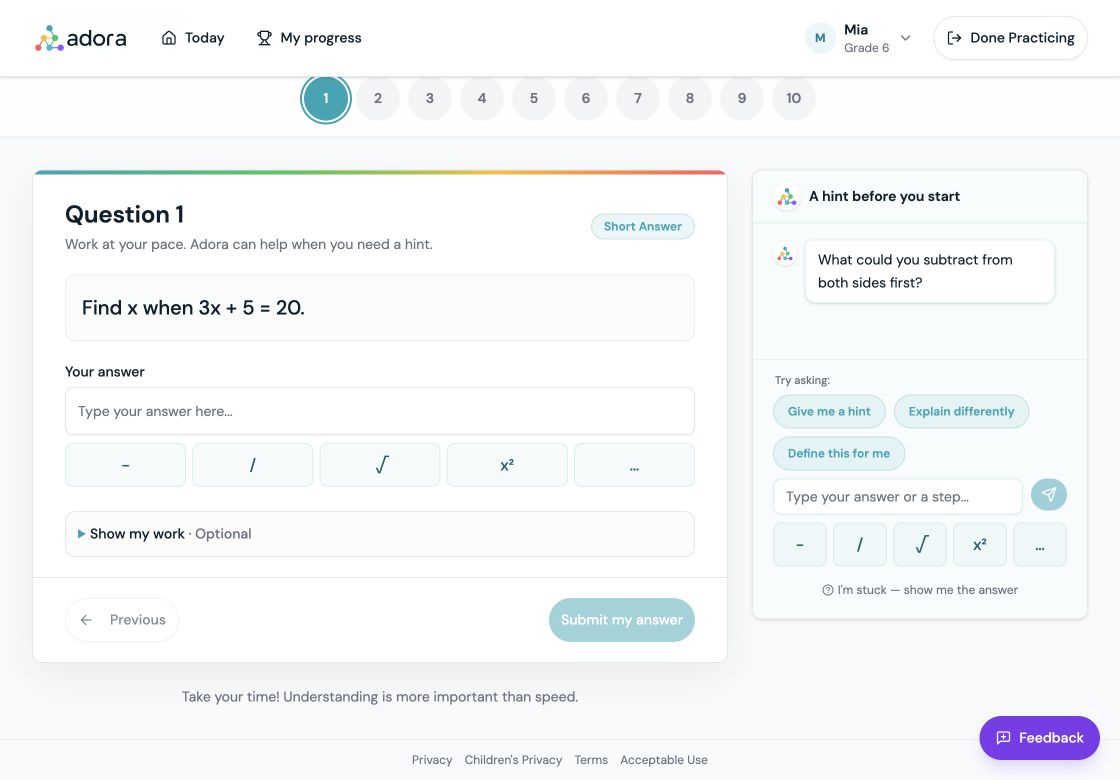Expand Show my work section
The width and height of the screenshot is (1120, 780).
(380, 534)
